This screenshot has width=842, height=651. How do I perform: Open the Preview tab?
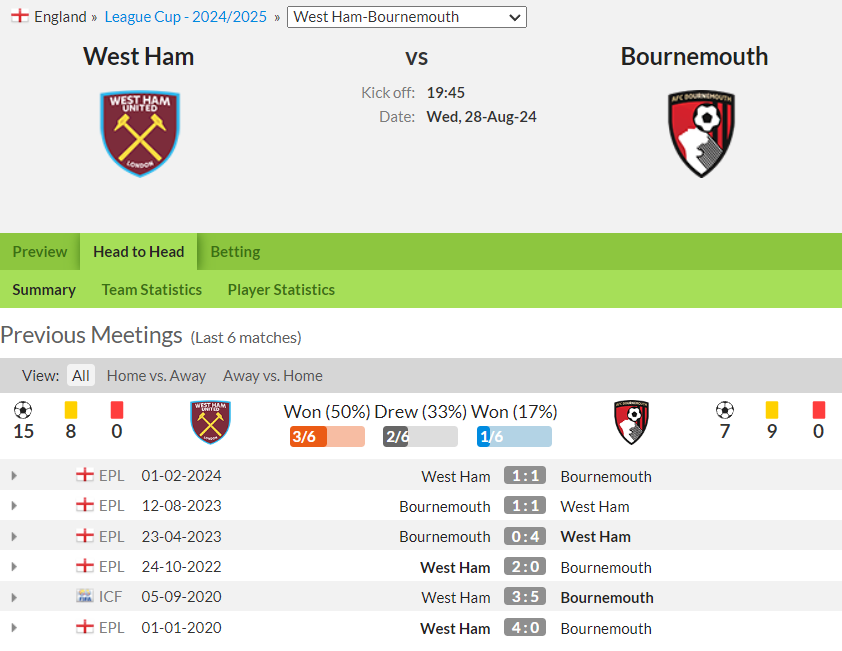40,251
